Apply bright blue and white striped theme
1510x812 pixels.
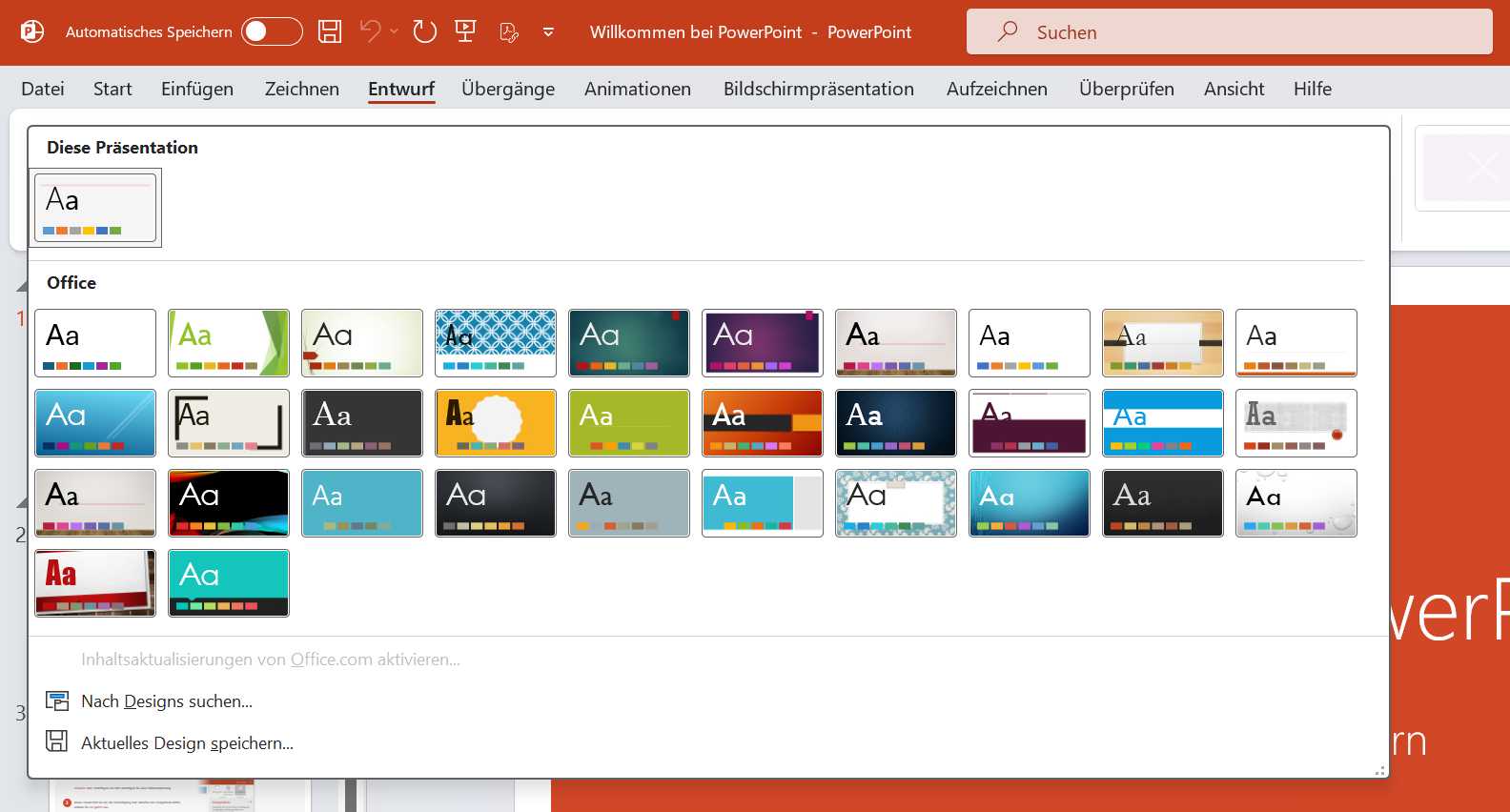tap(1163, 423)
